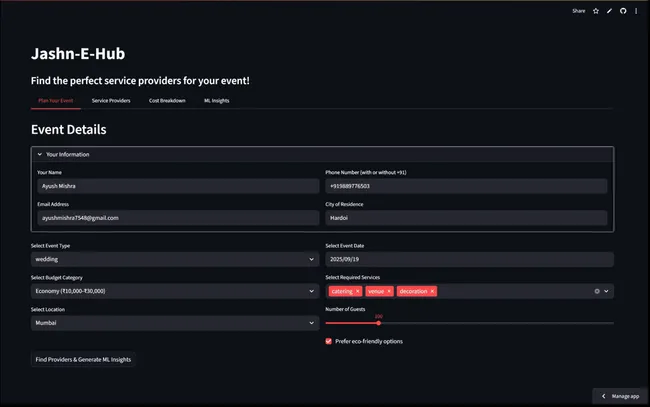650x407 pixels.
Task: Remove the venue service tag
Action: click(x=389, y=291)
